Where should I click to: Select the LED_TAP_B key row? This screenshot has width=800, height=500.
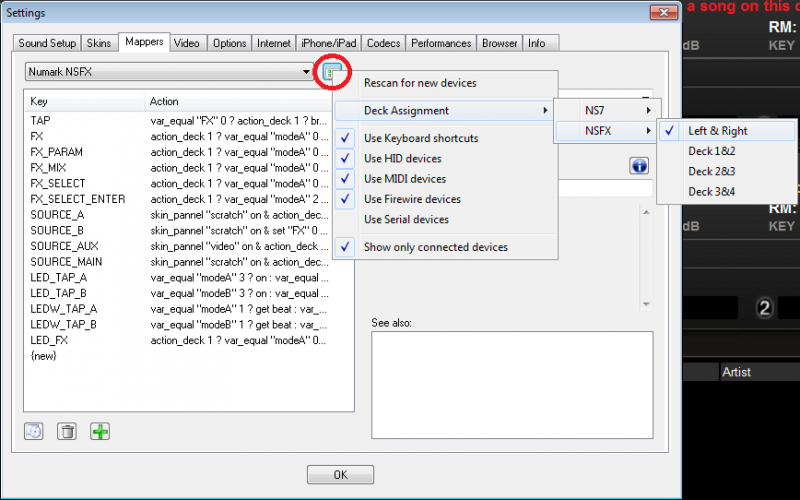(x=189, y=293)
